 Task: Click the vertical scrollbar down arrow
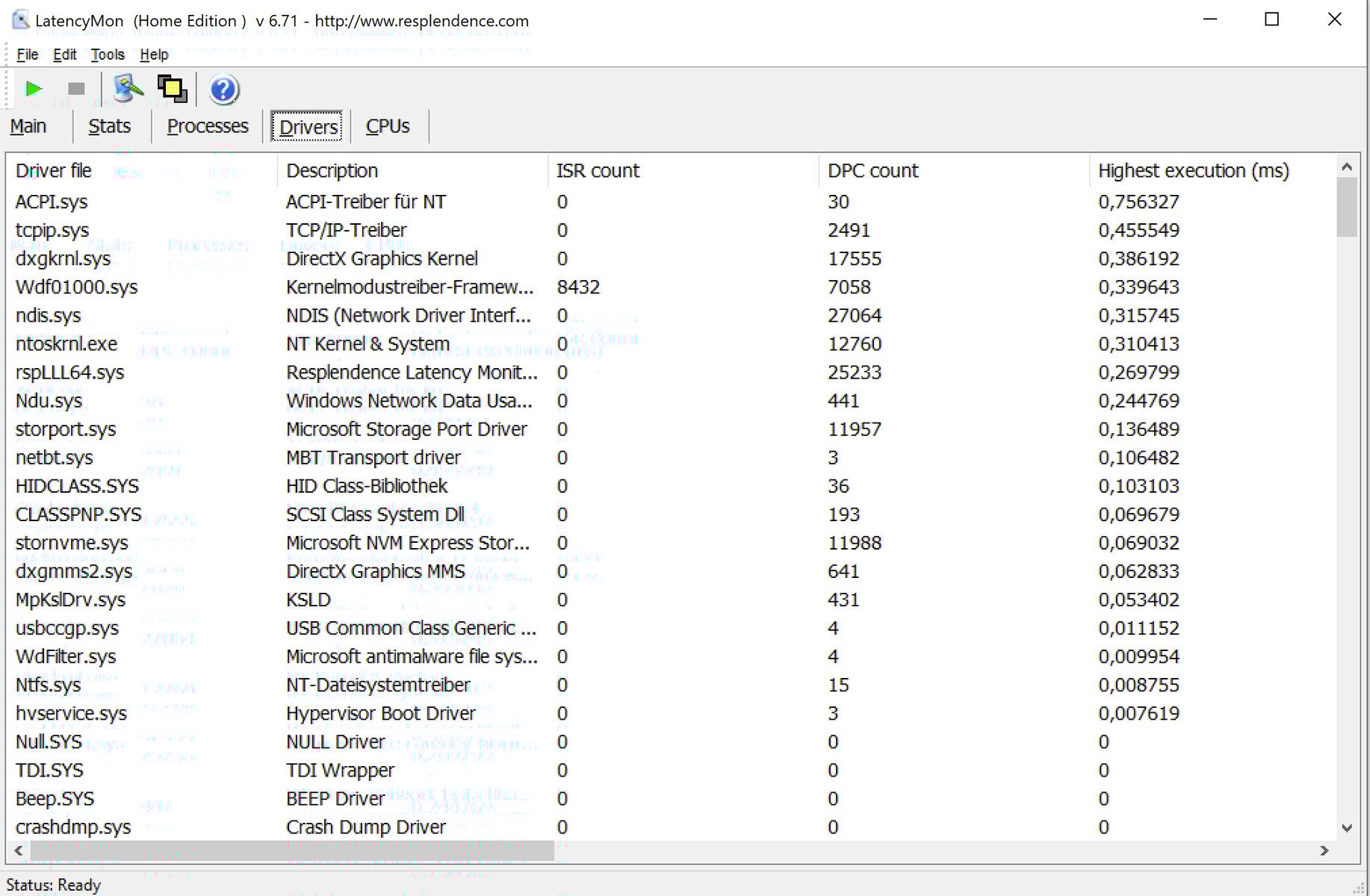tap(1347, 827)
